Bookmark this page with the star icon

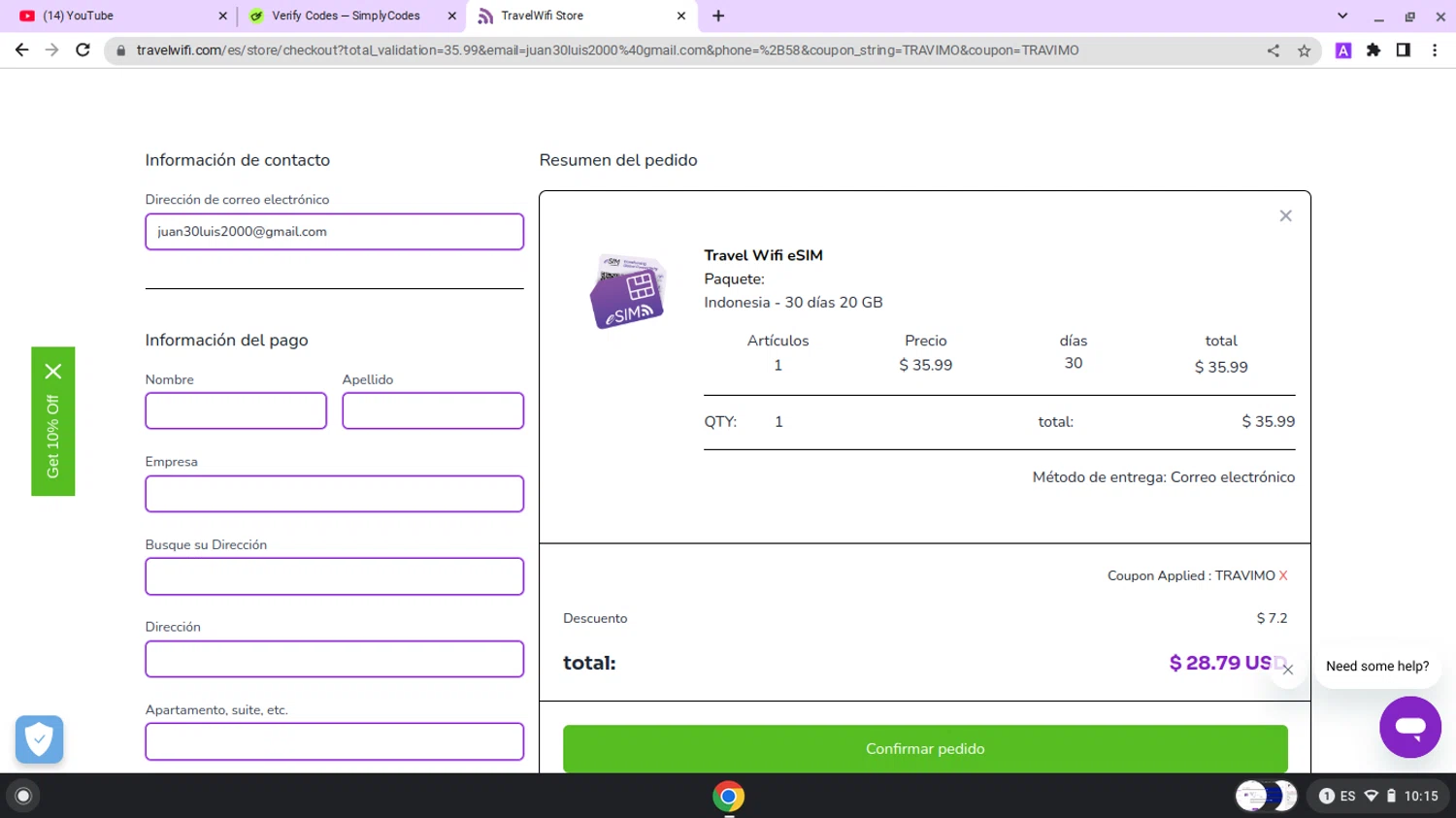[x=1304, y=50]
